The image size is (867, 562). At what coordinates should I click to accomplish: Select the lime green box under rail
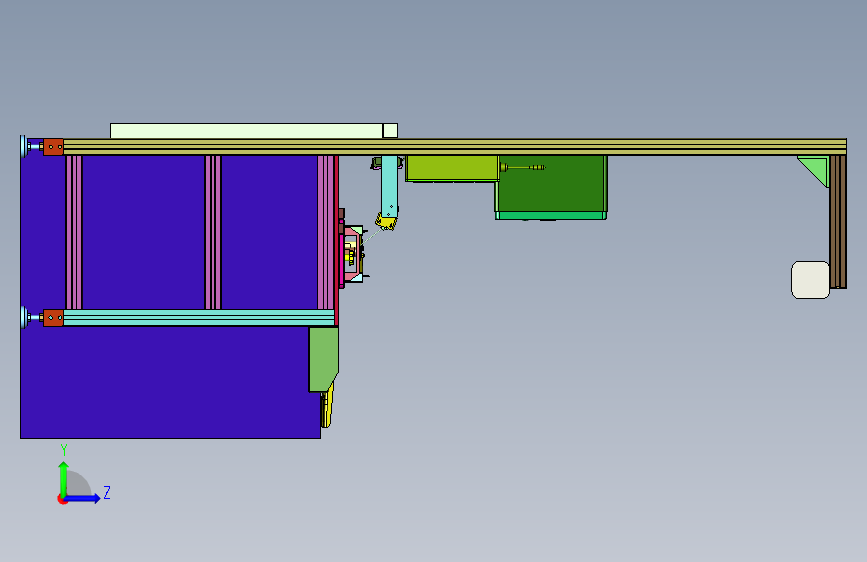452,168
